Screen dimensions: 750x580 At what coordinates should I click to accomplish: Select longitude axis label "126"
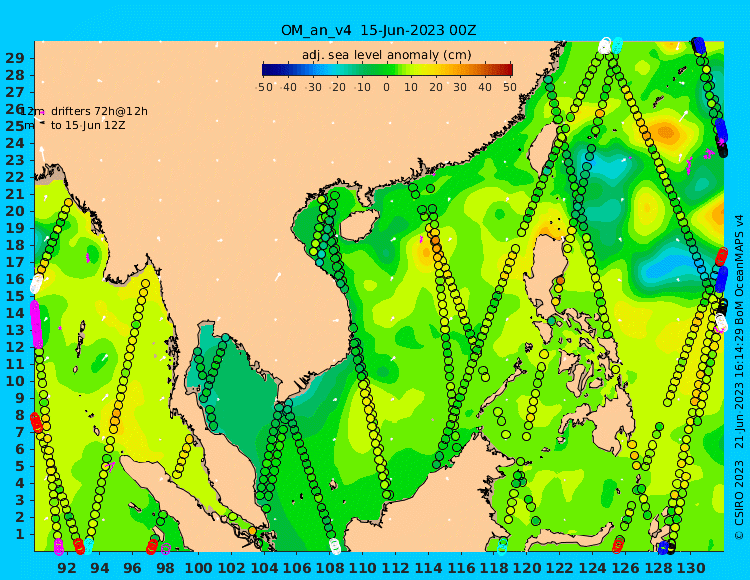click(x=625, y=568)
